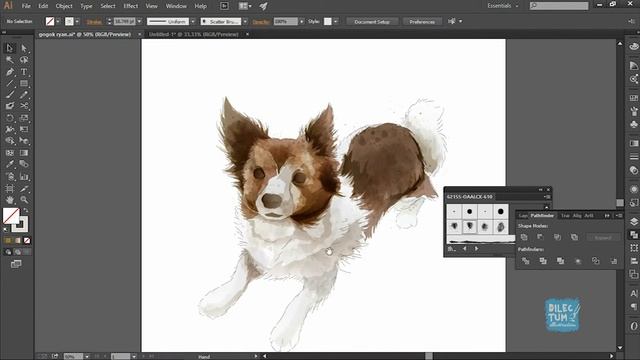Image resolution: width=640 pixels, height=360 pixels.
Task: Open Brush Libraries menu in brush panel
Action: 451,249
